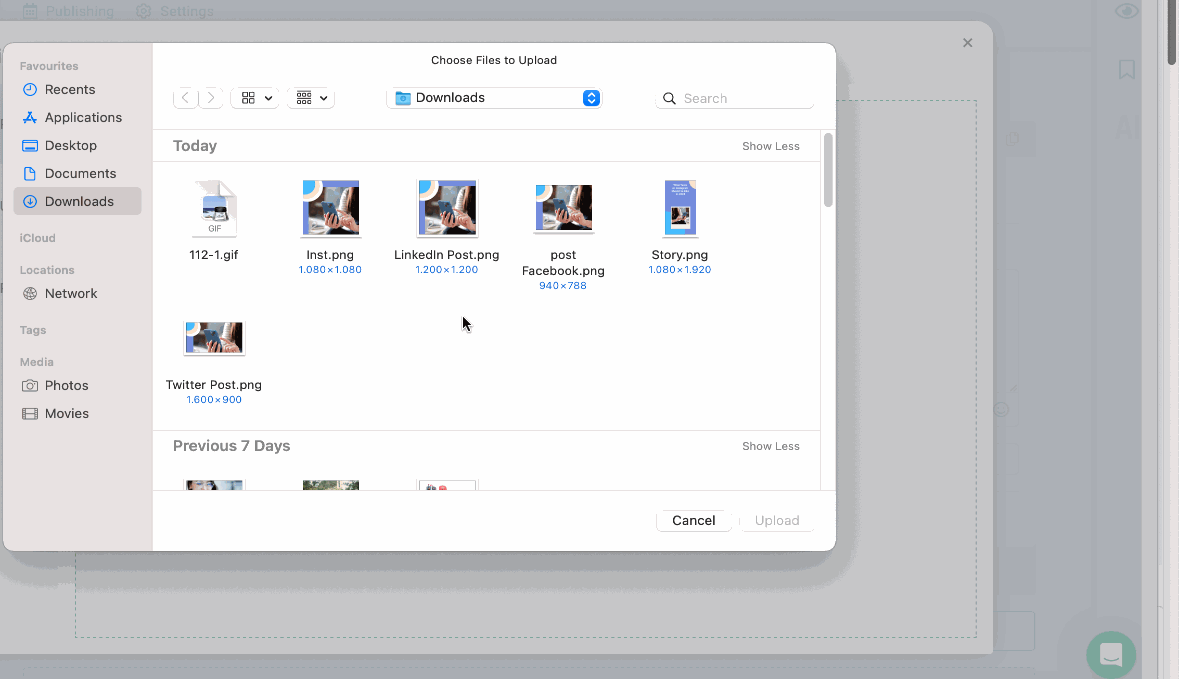Close the upload modal with X

click(967, 43)
